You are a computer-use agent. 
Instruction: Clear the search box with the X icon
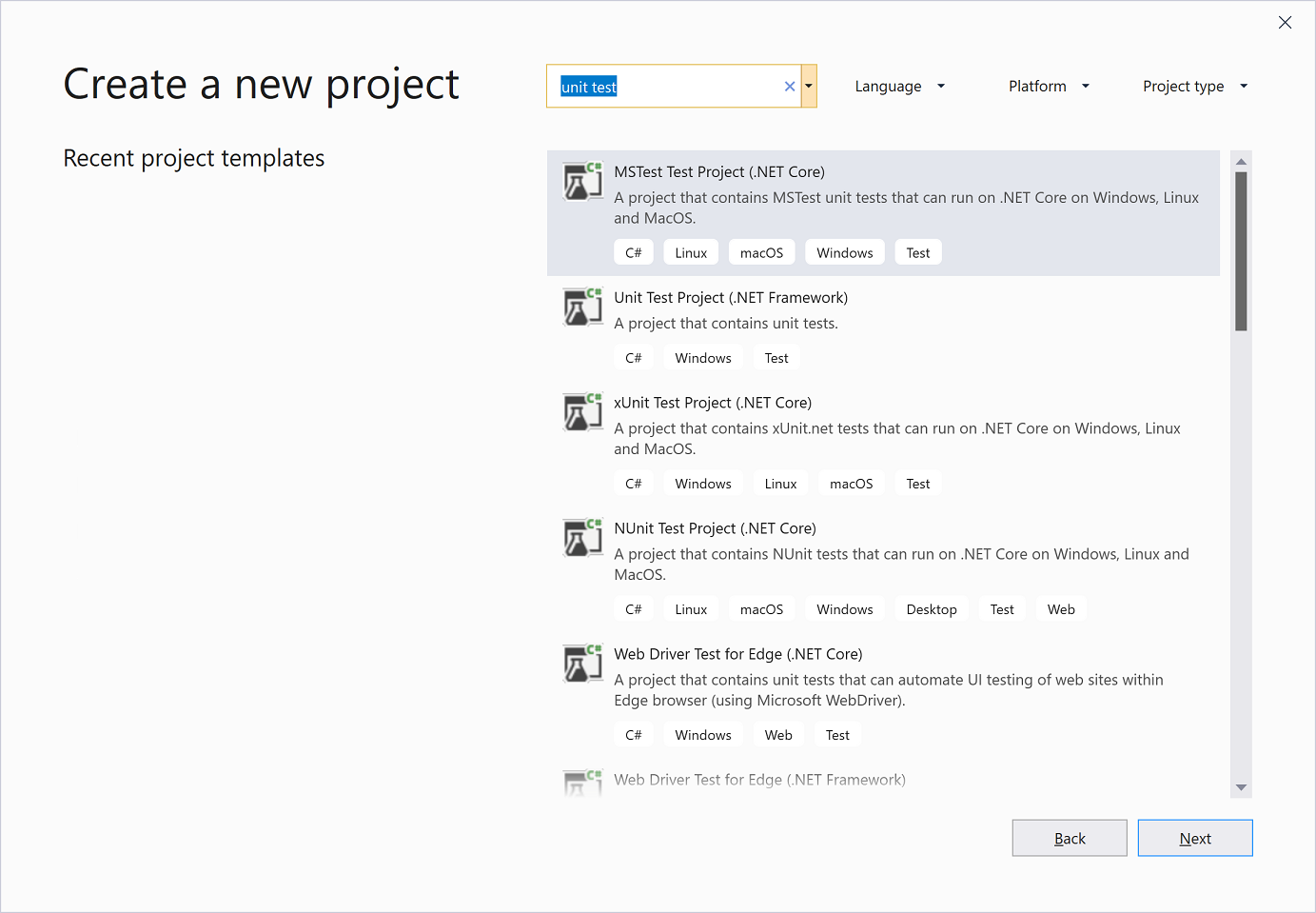[790, 87]
